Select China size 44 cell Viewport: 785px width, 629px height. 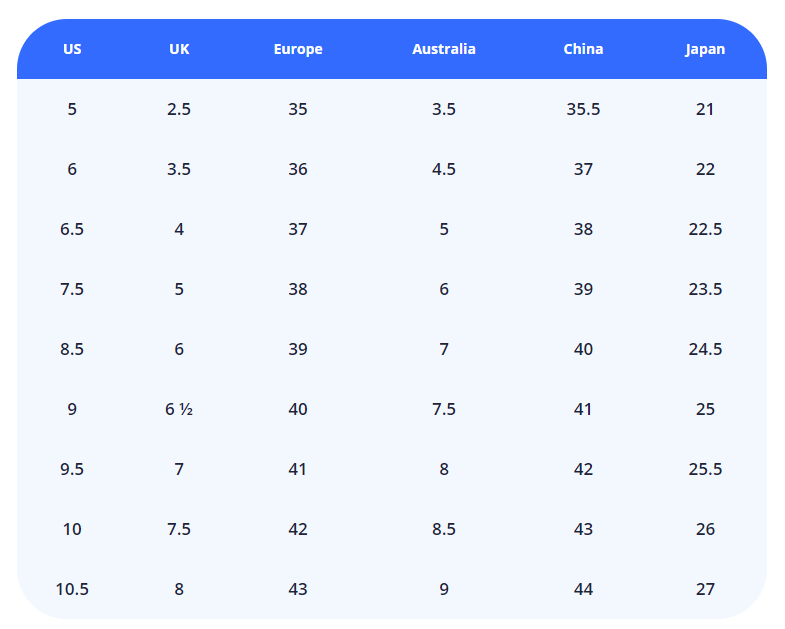583,589
